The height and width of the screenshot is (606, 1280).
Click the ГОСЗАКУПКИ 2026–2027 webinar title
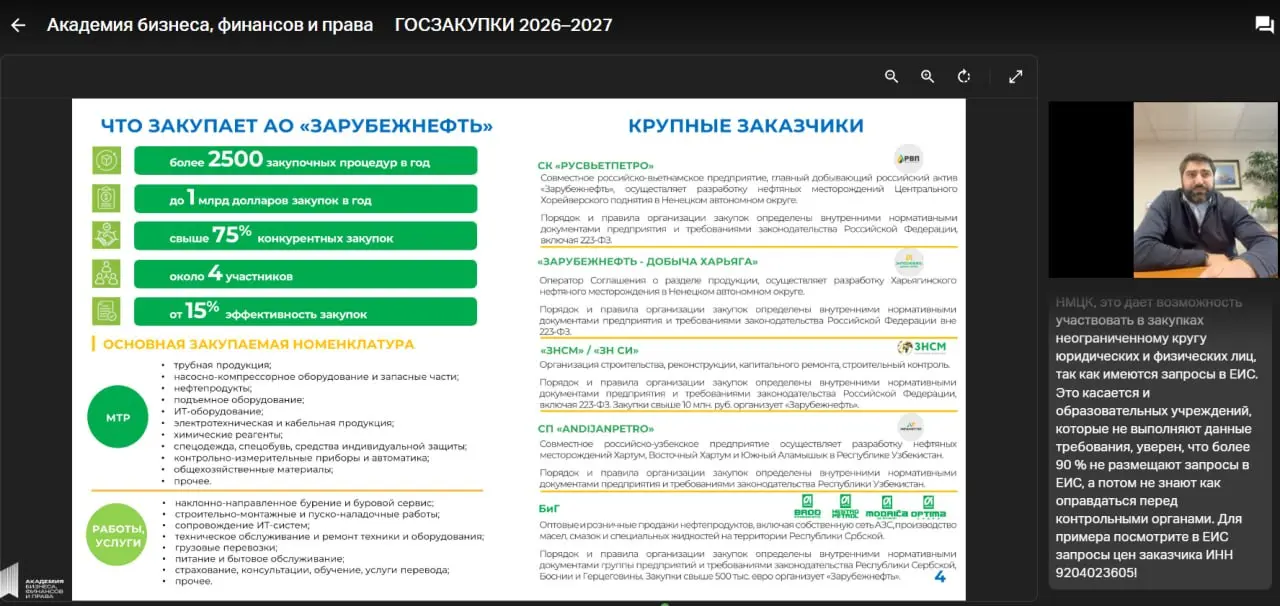(504, 25)
